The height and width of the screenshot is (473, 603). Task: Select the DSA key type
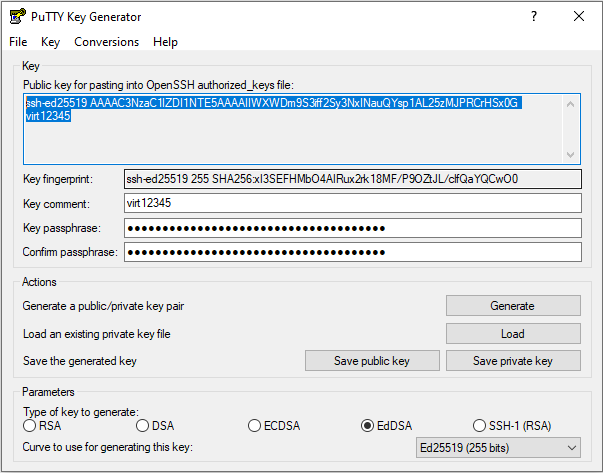pos(143,426)
